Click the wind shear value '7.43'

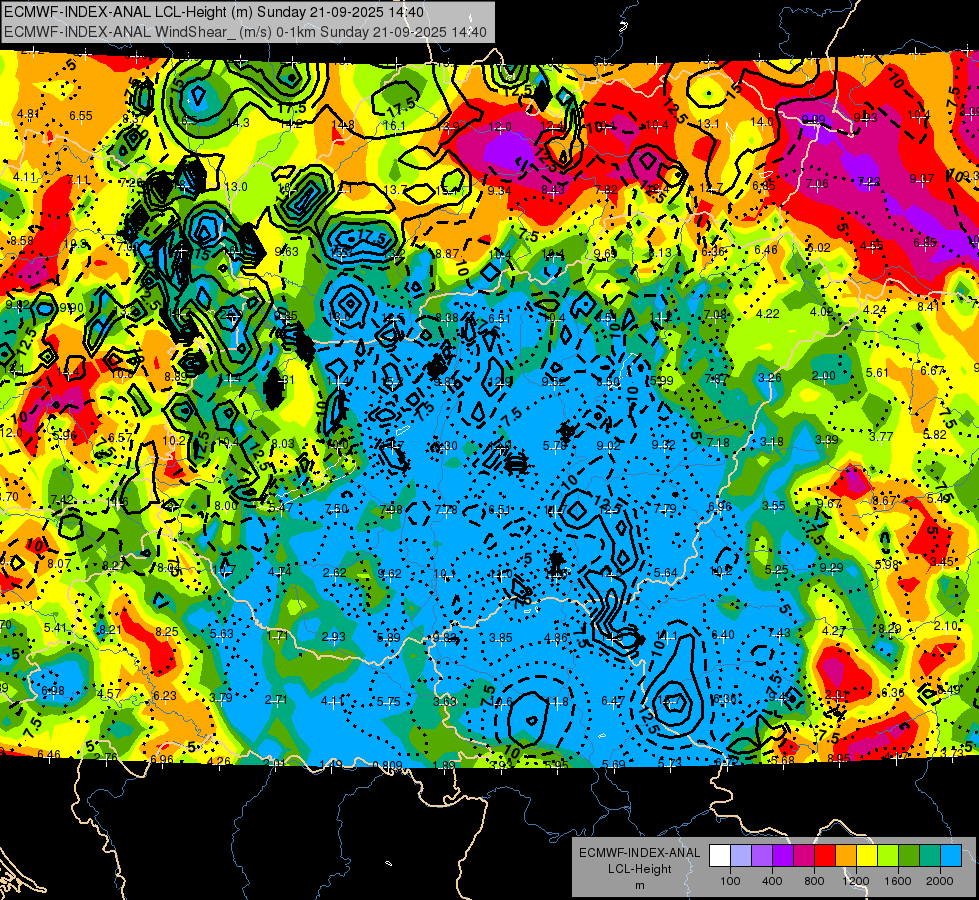[x=779, y=633]
